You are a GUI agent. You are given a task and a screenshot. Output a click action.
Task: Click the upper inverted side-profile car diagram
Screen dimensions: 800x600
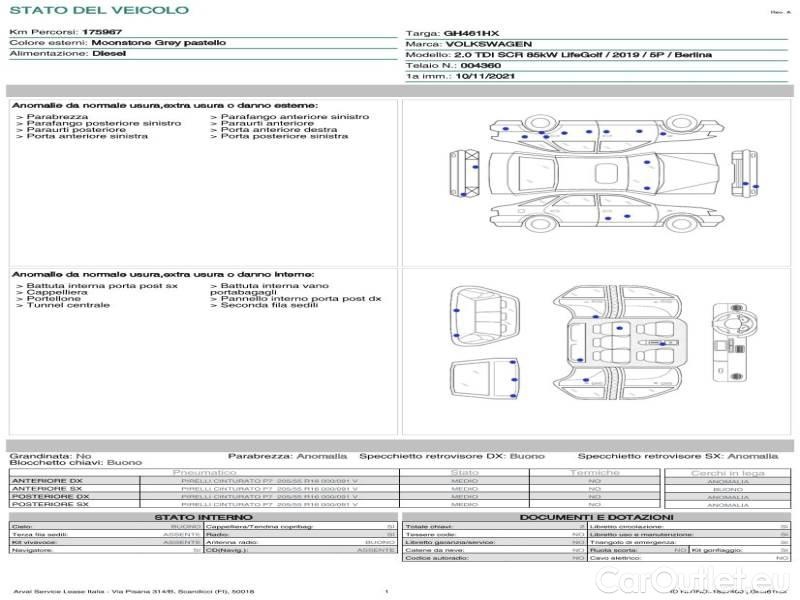[606, 134]
